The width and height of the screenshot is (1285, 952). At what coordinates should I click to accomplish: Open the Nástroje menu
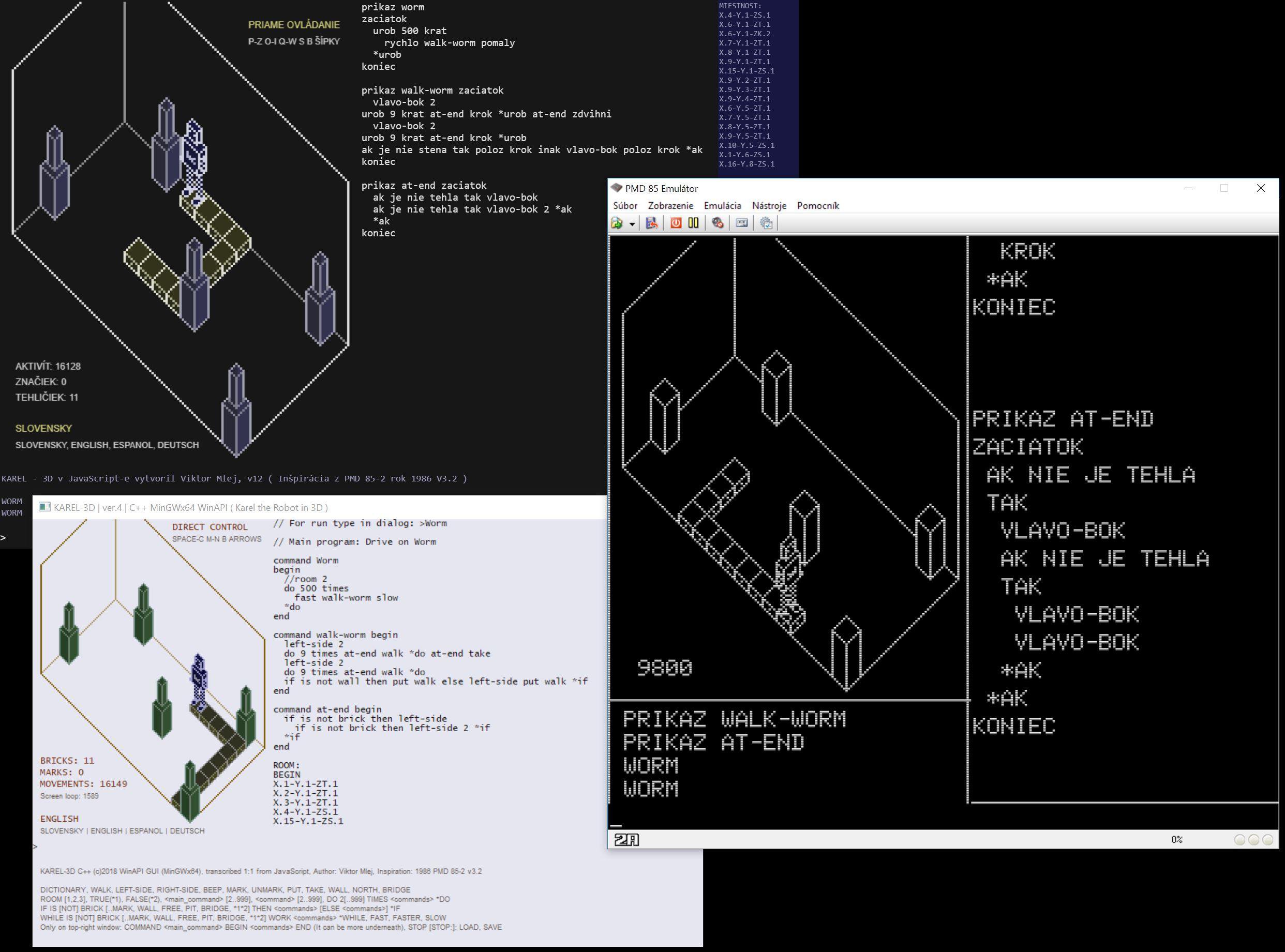point(770,205)
